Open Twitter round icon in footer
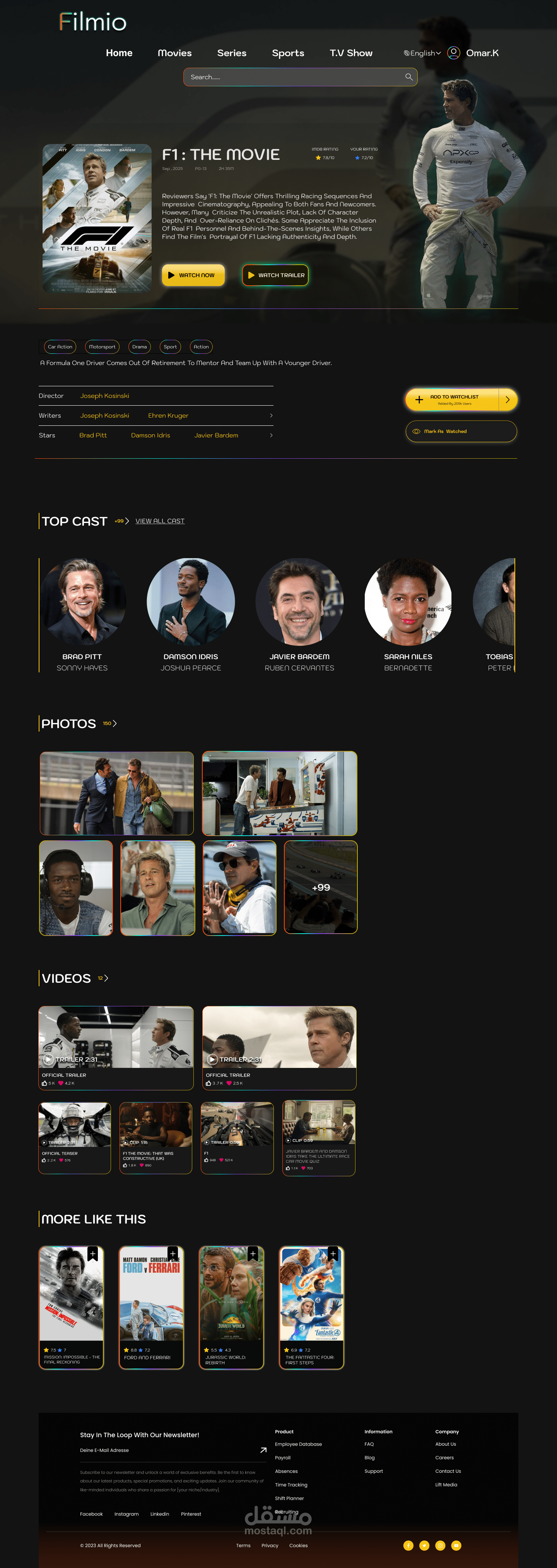Image resolution: width=557 pixels, height=1568 pixels. point(424,1545)
